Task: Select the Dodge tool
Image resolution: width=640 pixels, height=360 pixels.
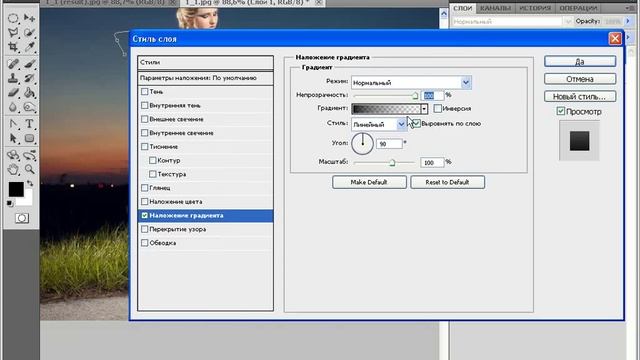Action: point(29,107)
